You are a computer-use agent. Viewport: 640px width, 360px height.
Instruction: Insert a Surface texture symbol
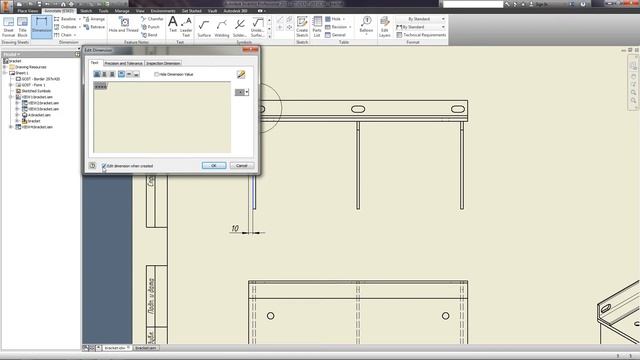click(204, 28)
